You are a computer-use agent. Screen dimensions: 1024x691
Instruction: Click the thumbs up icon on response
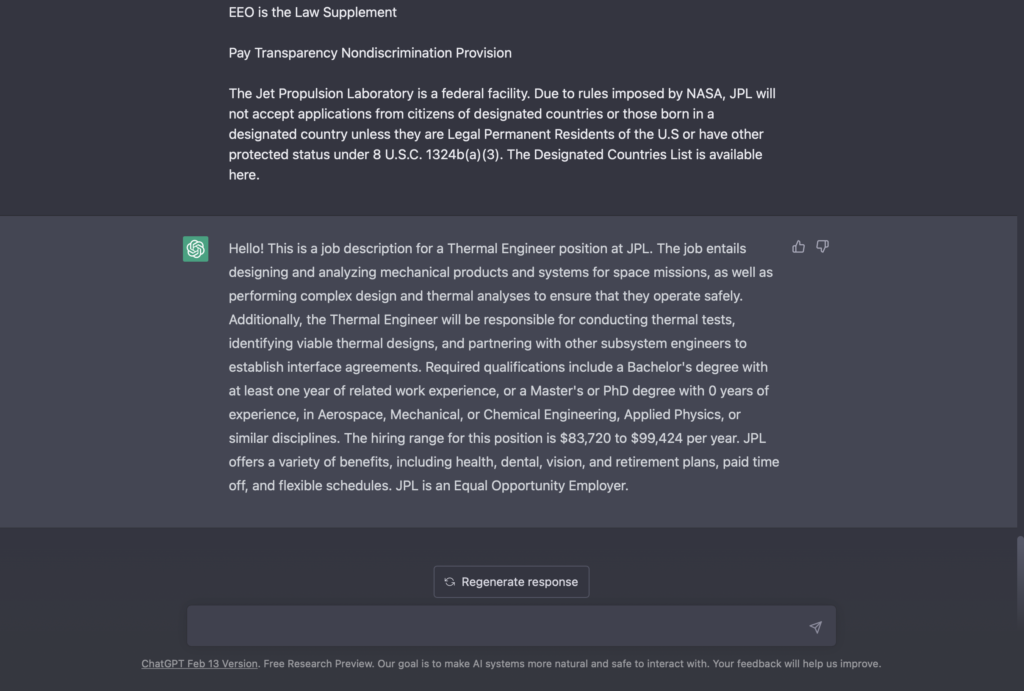[x=798, y=247]
